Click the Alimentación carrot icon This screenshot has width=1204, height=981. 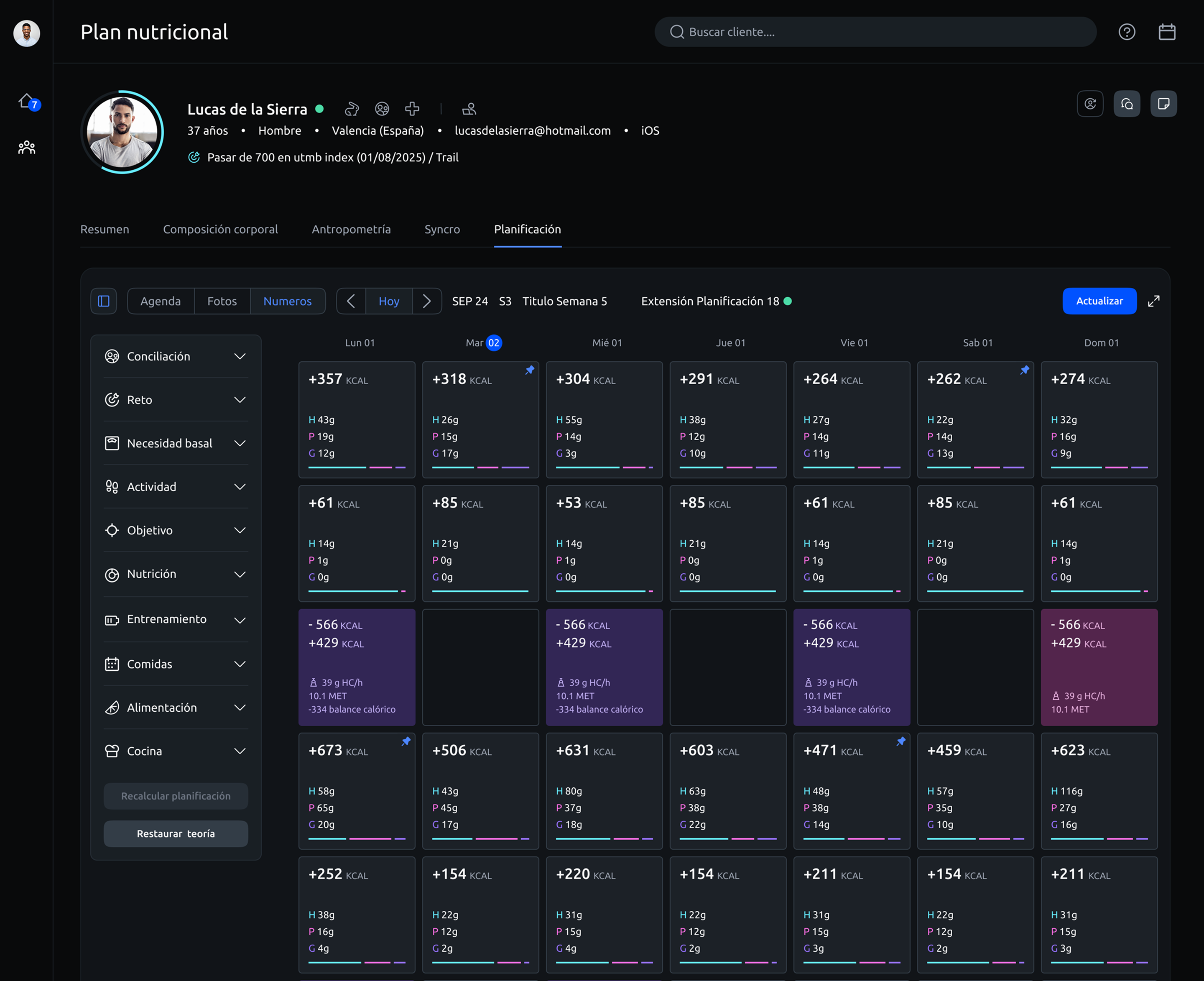[x=112, y=708]
